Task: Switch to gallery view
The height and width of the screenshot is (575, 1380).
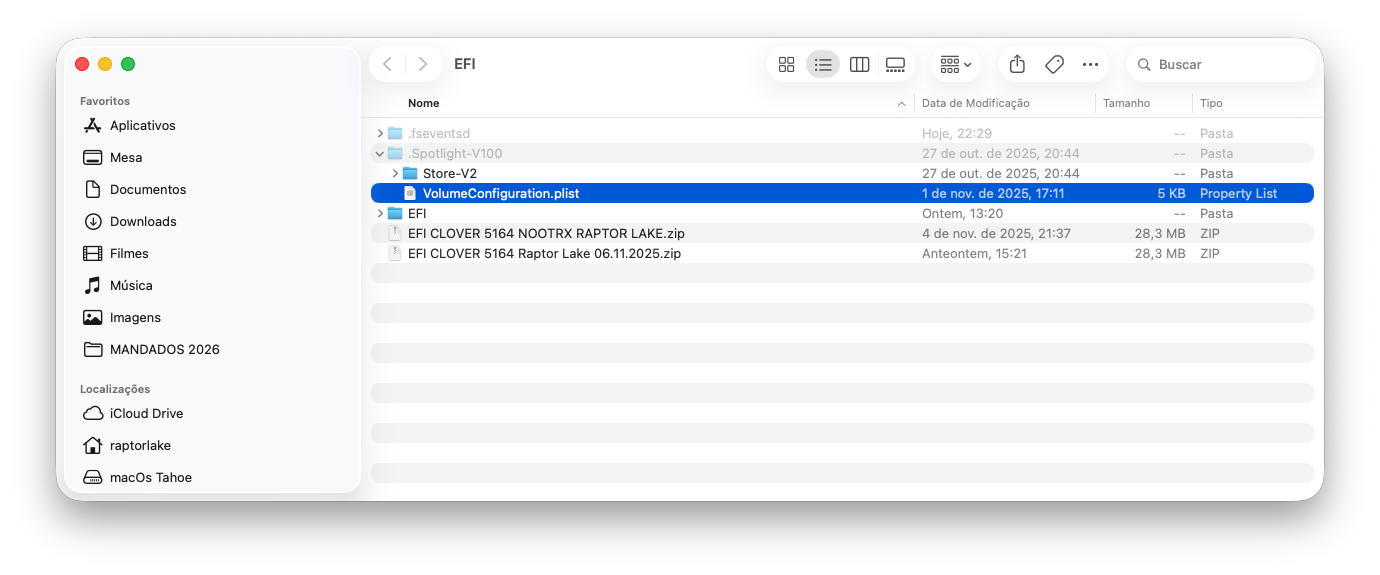Action: tap(895, 64)
